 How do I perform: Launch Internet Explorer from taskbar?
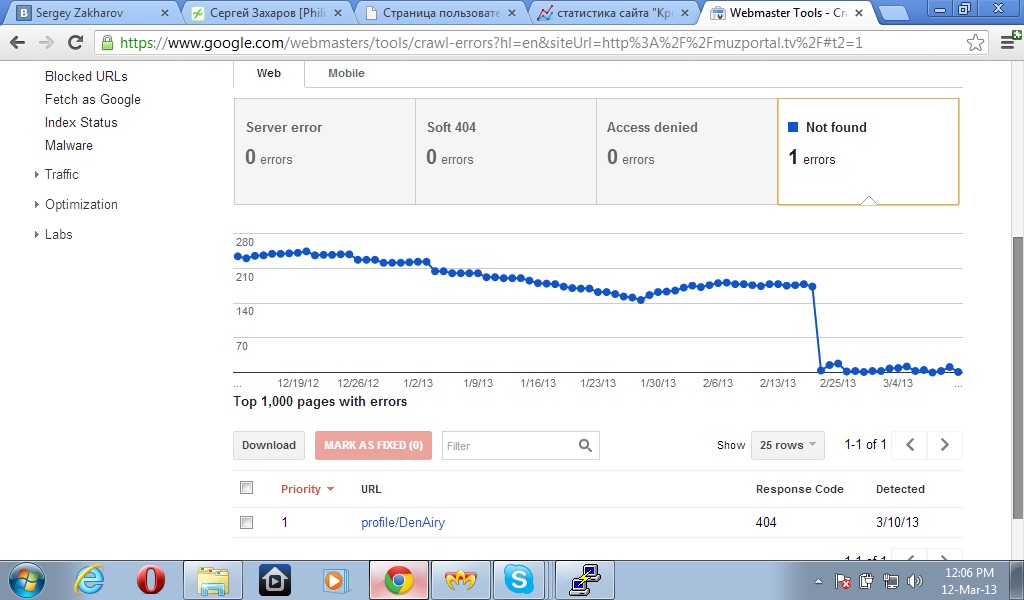(89, 580)
